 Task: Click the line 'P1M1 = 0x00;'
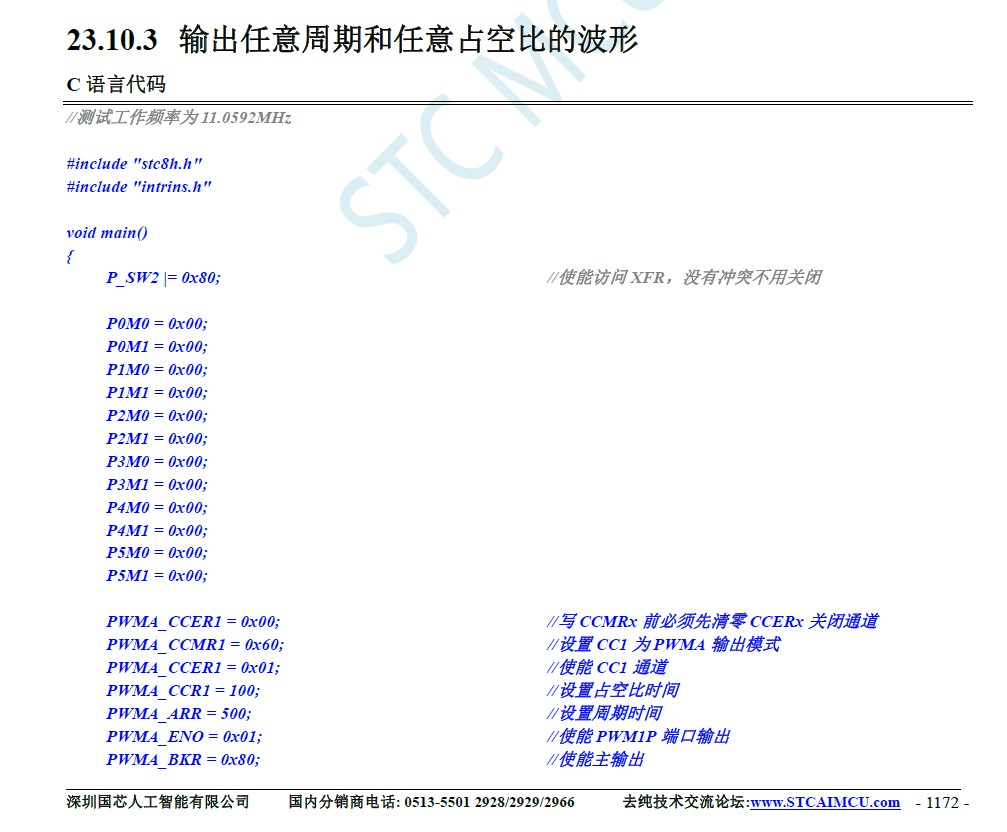tap(157, 393)
